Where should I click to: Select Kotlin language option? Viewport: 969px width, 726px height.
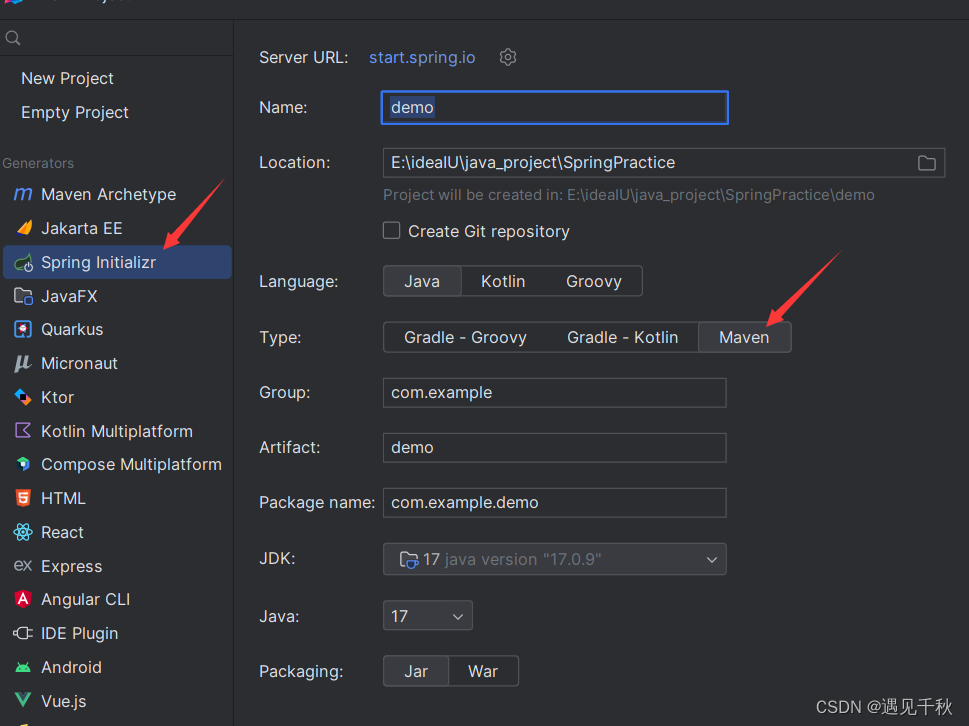coord(503,281)
